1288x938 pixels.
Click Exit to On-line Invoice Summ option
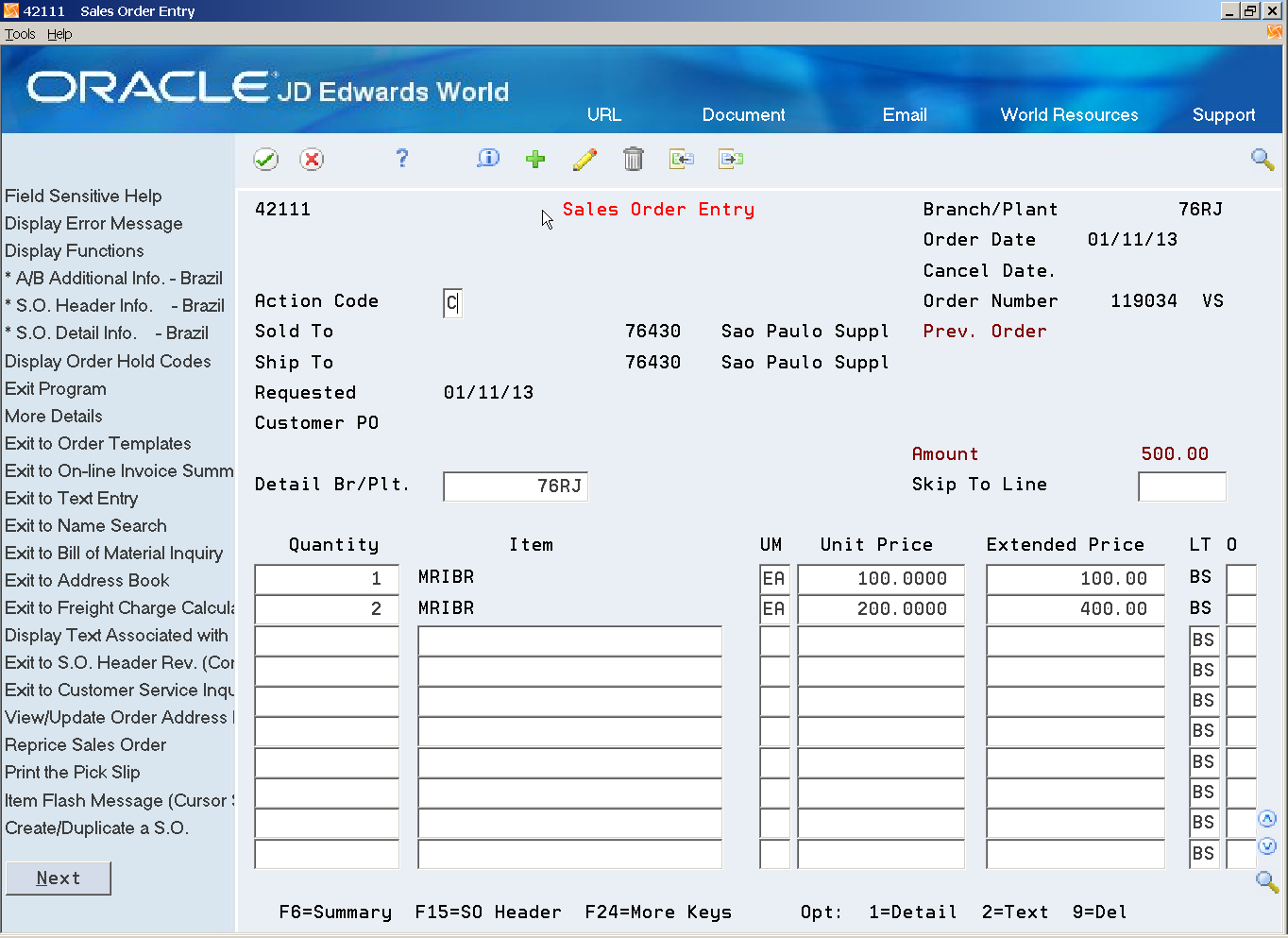119,470
